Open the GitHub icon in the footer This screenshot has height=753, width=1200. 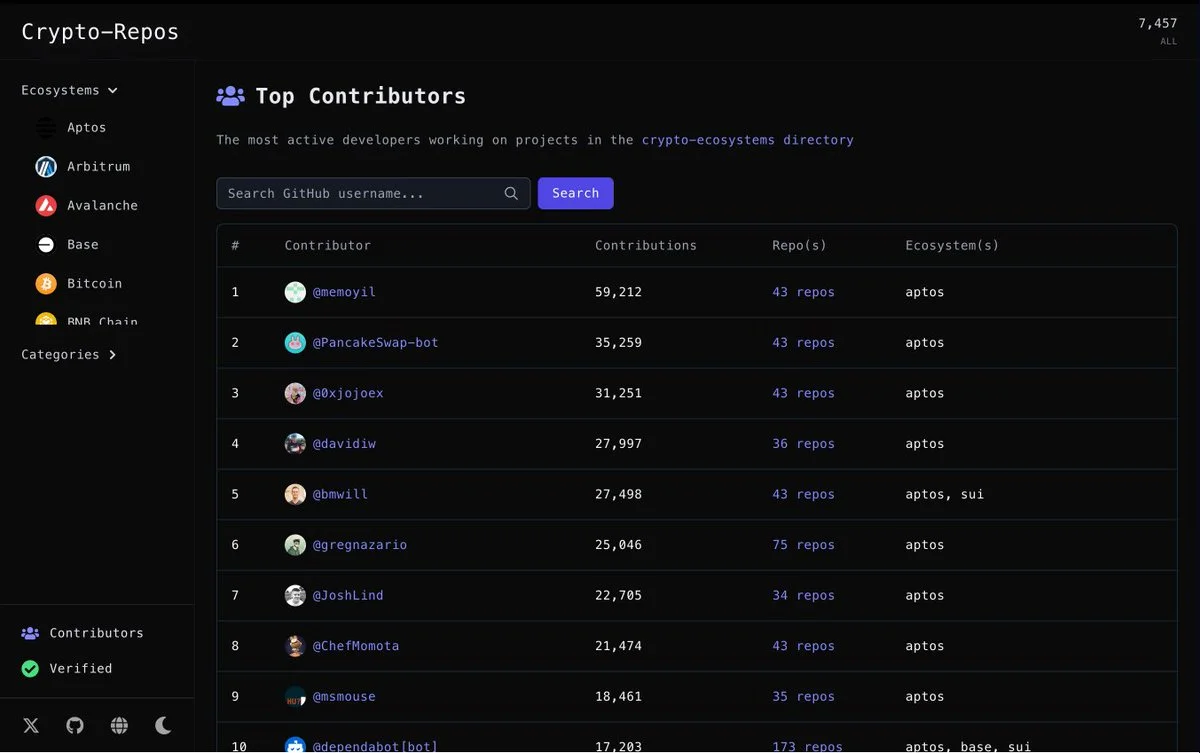74,725
